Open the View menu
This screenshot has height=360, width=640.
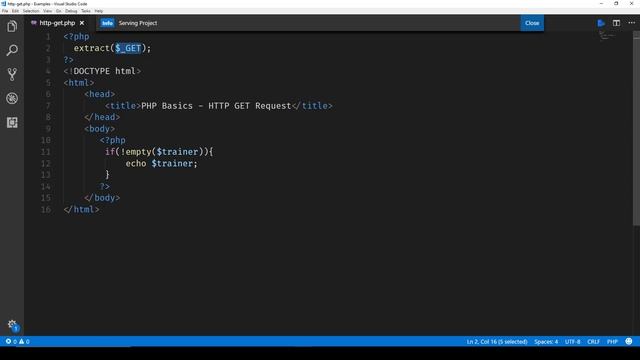47,11
